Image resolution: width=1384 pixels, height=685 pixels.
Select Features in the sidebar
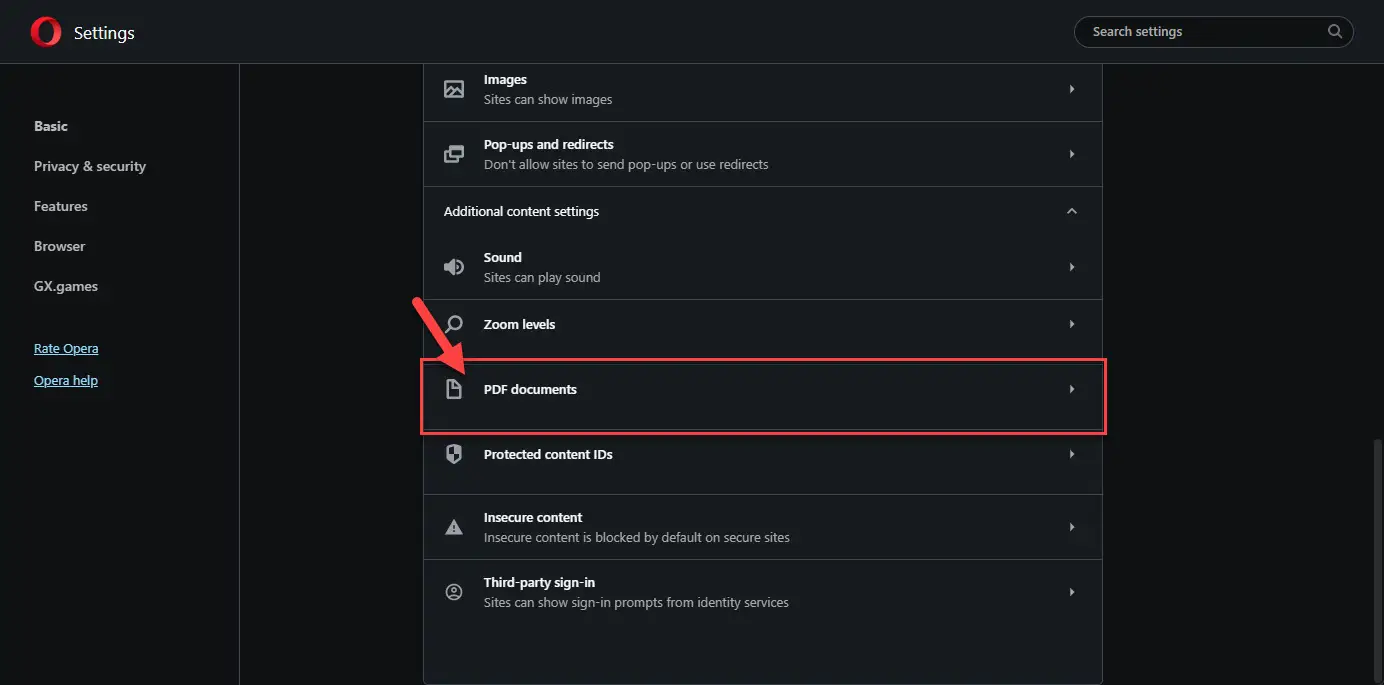coord(61,206)
